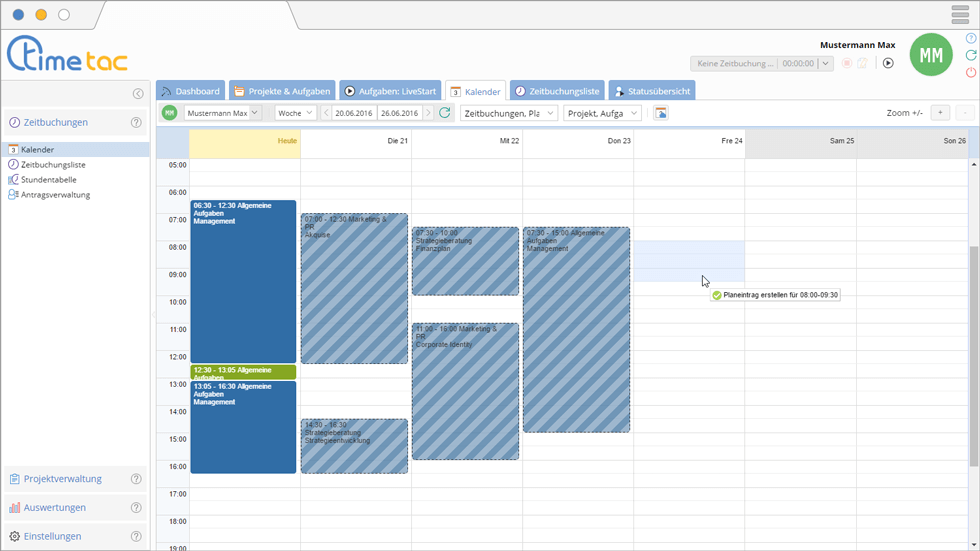Expand the Auswertungen sidebar section

click(55, 507)
